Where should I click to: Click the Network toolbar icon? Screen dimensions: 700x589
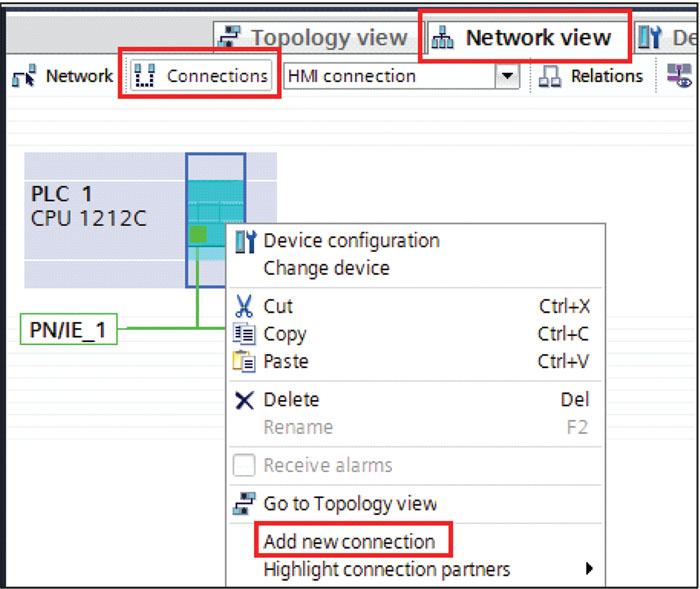pos(24,76)
